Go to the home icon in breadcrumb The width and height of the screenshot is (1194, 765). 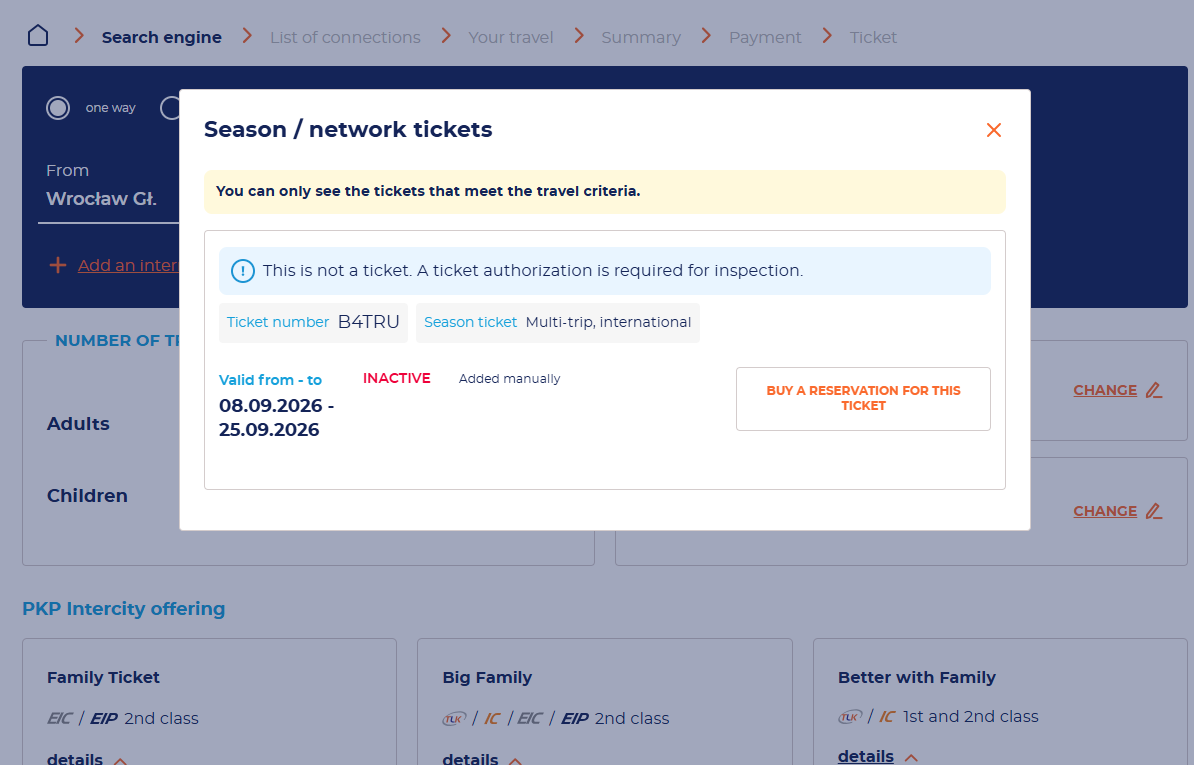coord(38,36)
